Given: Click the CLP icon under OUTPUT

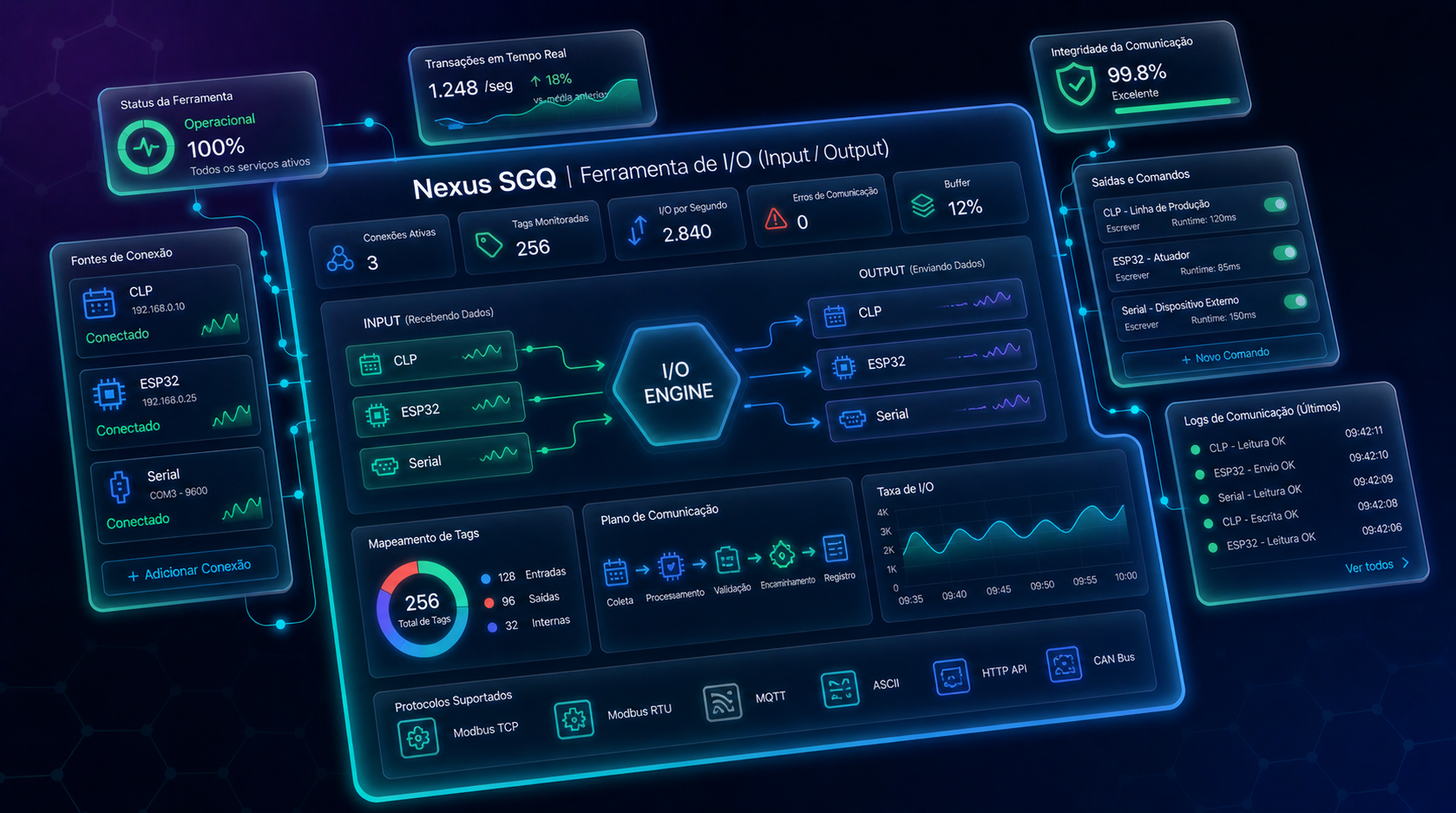Looking at the screenshot, I should [x=835, y=317].
